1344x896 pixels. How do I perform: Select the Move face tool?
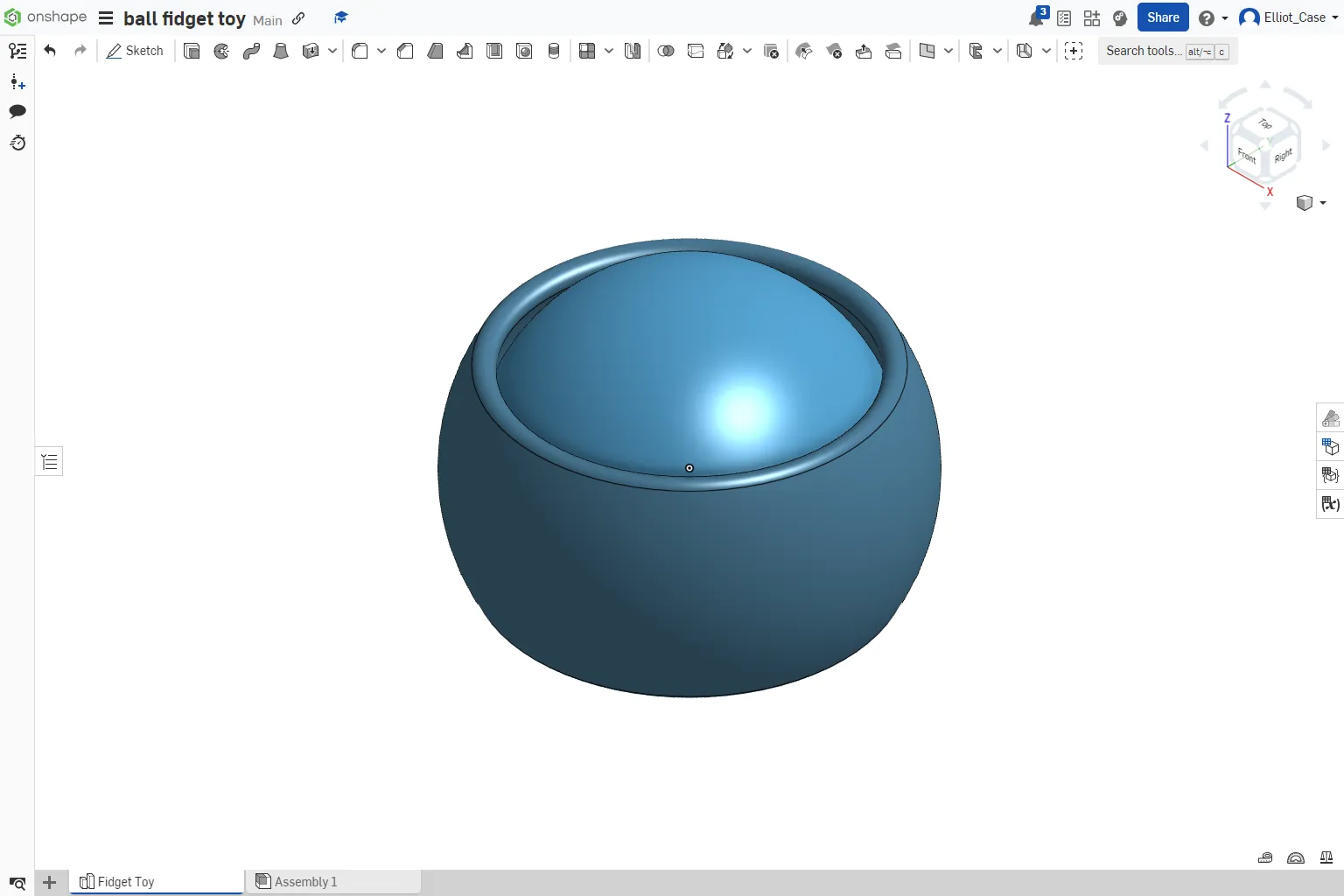coord(864,51)
